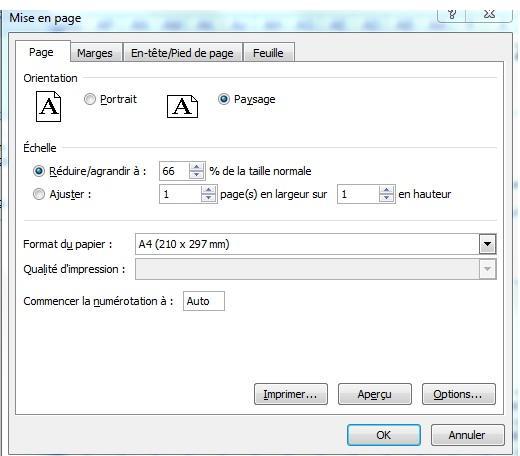Select the Portrait radio button

pyautogui.click(x=90, y=99)
